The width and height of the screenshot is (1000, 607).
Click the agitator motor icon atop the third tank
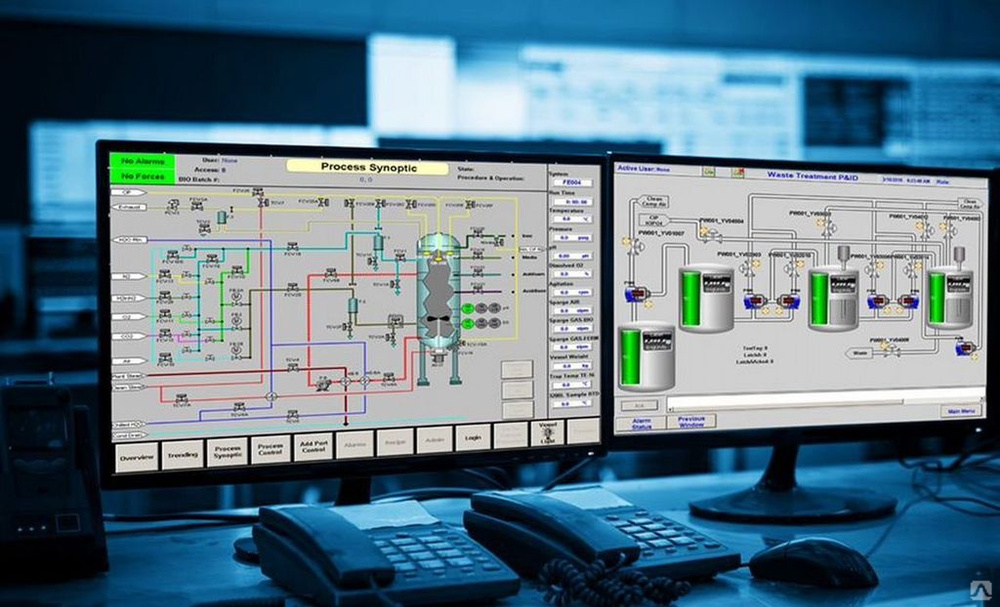842,251
